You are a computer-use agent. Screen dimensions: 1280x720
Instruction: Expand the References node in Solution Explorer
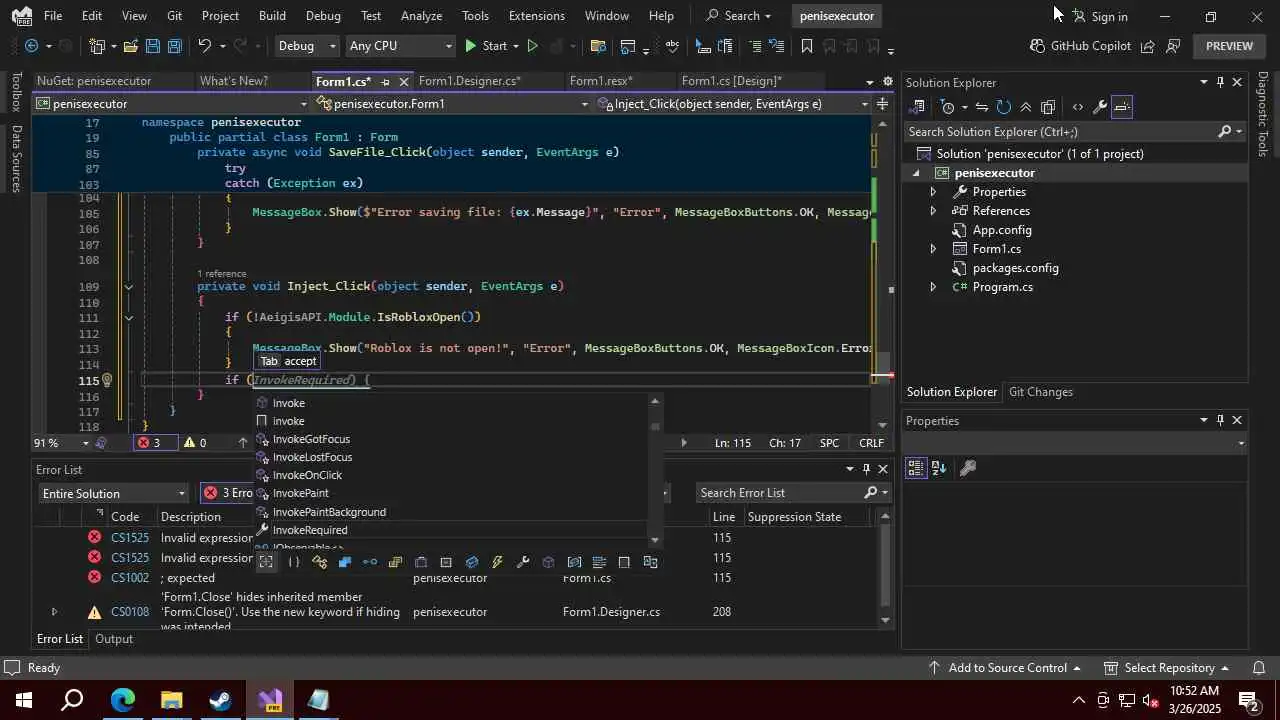933,211
